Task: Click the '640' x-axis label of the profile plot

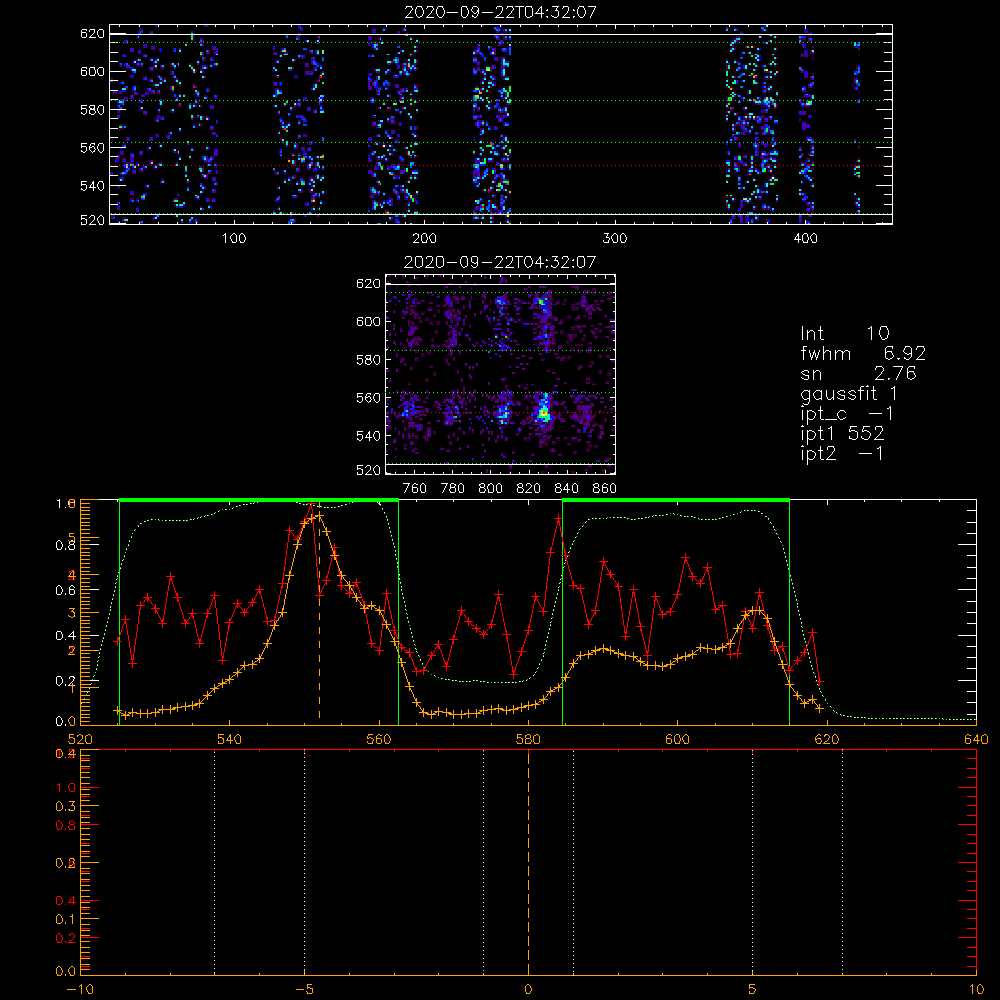Action: tap(976, 739)
